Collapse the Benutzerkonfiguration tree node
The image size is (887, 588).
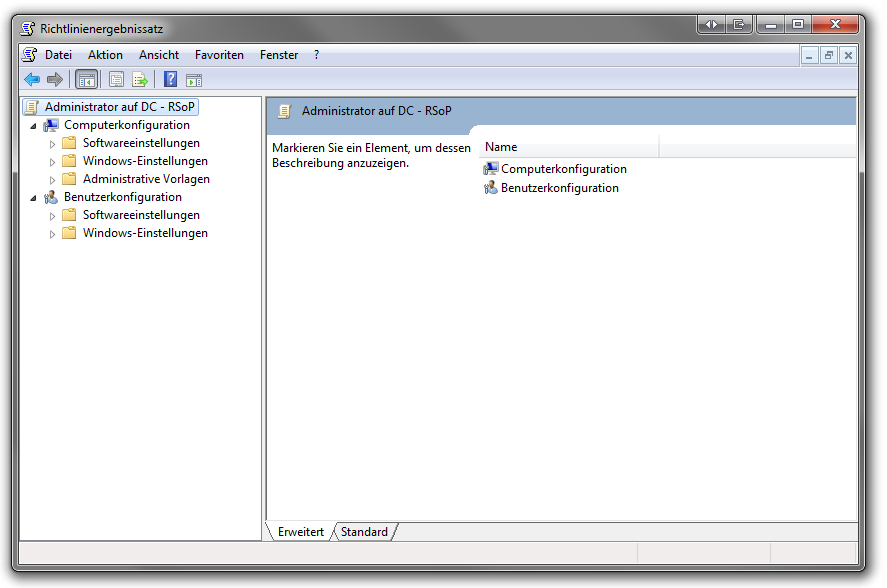34,198
